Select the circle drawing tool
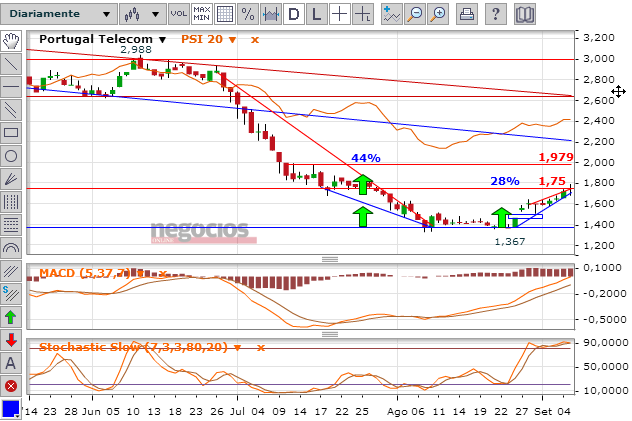 (x=11, y=156)
